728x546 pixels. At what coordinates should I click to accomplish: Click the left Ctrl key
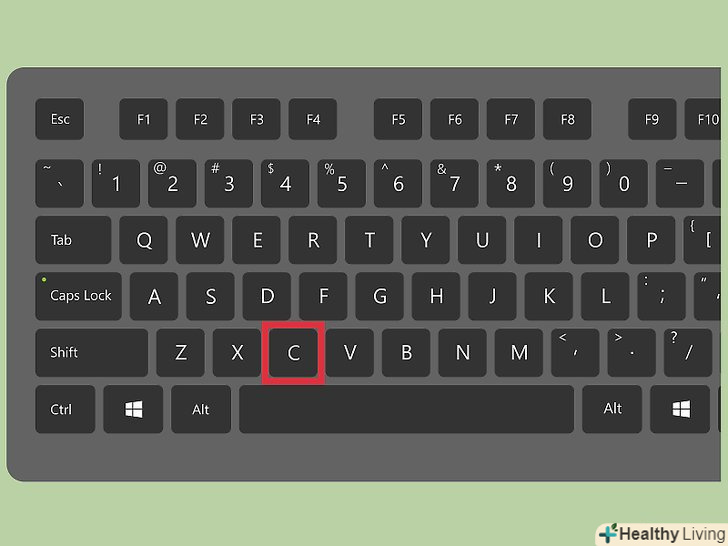coord(65,409)
